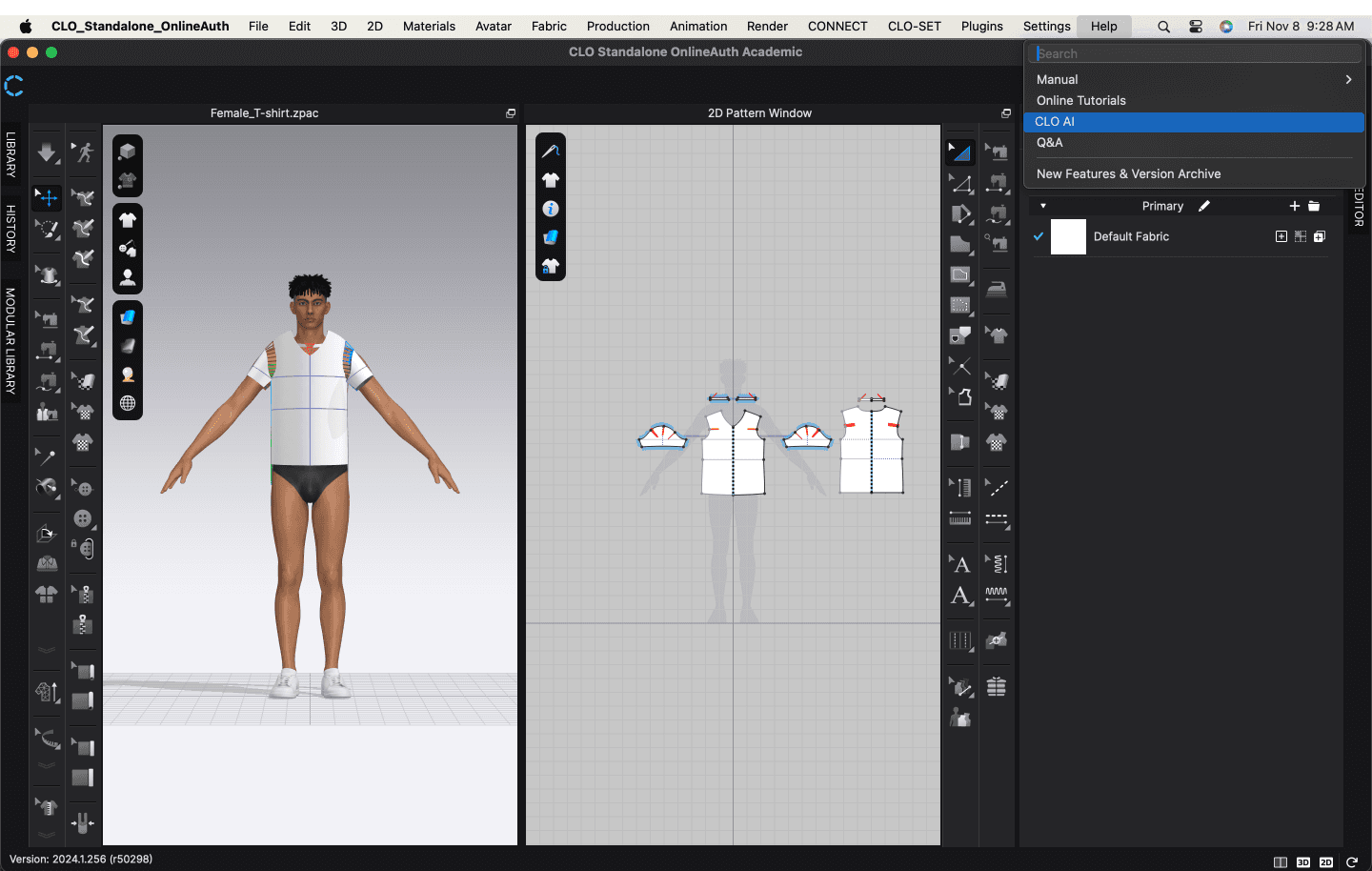Select the wavy elastic shirring tool
Image resolution: width=1372 pixels, height=871 pixels.
pyautogui.click(x=997, y=596)
